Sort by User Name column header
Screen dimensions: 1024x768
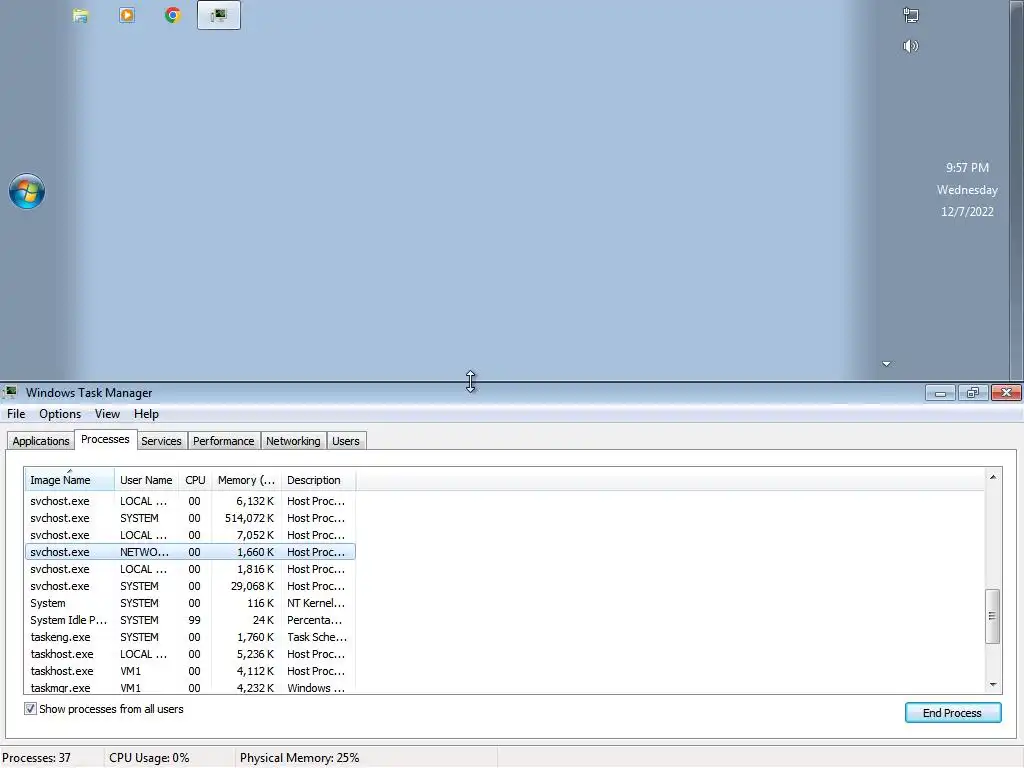(146, 480)
